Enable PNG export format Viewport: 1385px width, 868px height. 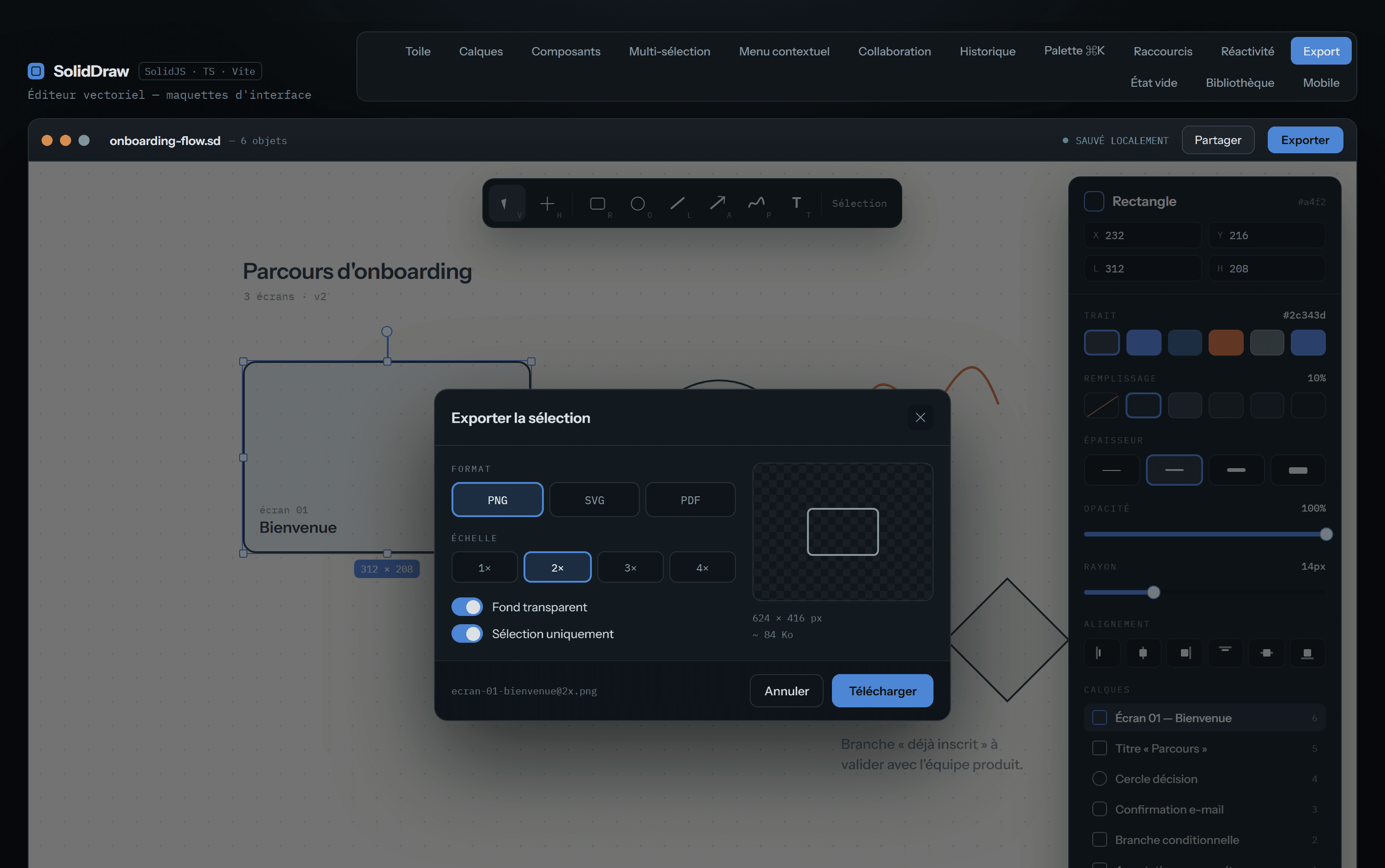pyautogui.click(x=497, y=500)
